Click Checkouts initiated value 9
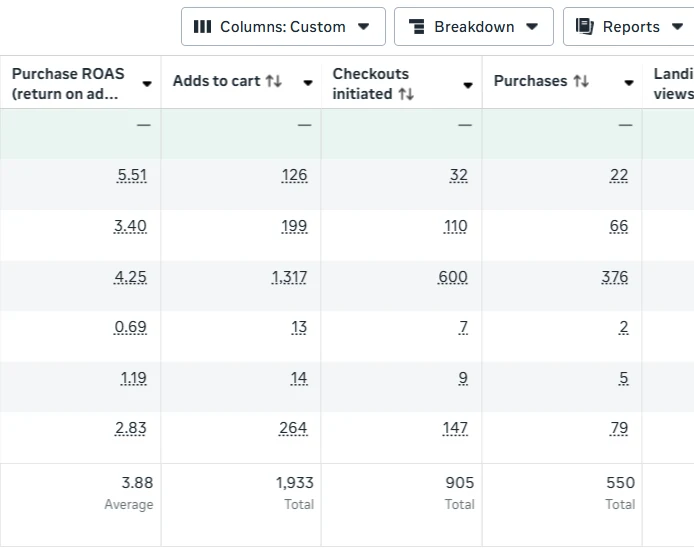 [x=463, y=378]
